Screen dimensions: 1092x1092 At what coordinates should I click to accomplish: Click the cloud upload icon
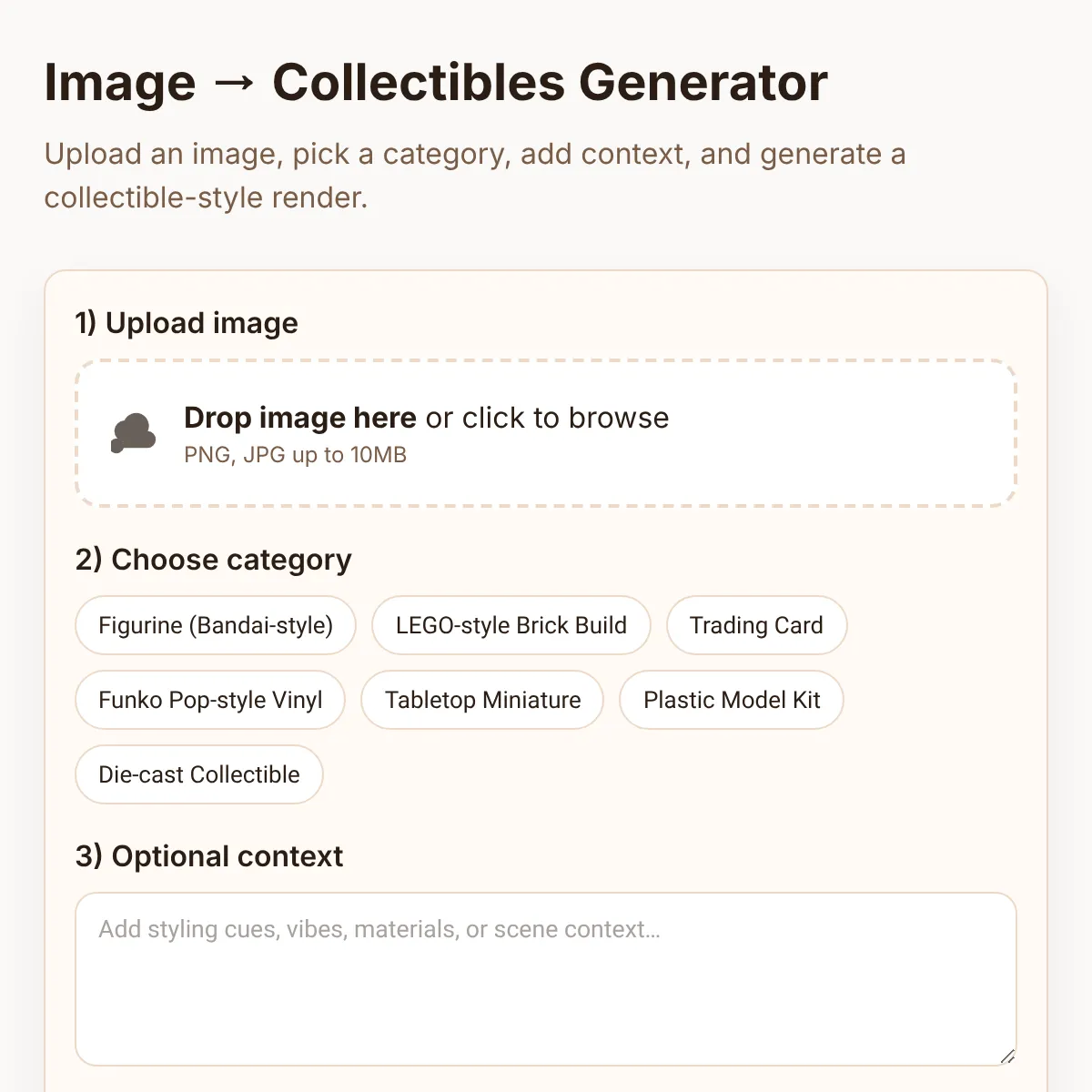pos(134,433)
